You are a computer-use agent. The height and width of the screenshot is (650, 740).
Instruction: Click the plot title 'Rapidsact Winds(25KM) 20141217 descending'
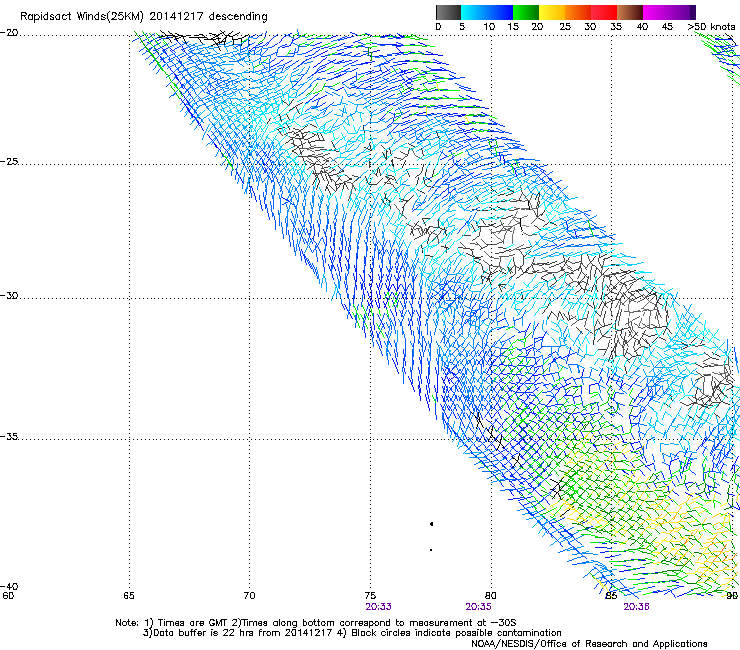[x=144, y=17]
